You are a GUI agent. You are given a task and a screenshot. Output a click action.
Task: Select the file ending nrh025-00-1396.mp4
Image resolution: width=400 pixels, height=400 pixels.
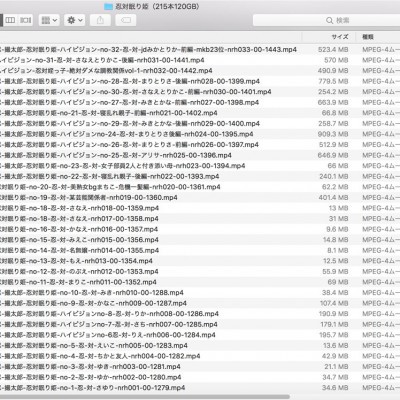200,155
